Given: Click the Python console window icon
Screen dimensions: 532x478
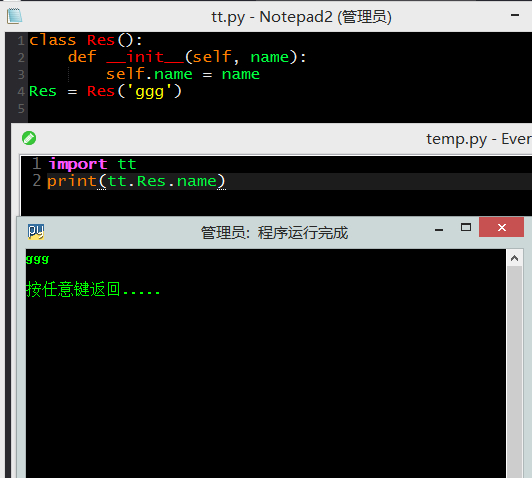Looking at the screenshot, I should click(36, 232).
